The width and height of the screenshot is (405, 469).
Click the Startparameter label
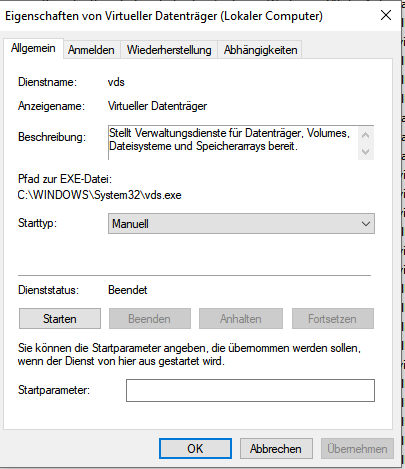(x=54, y=390)
